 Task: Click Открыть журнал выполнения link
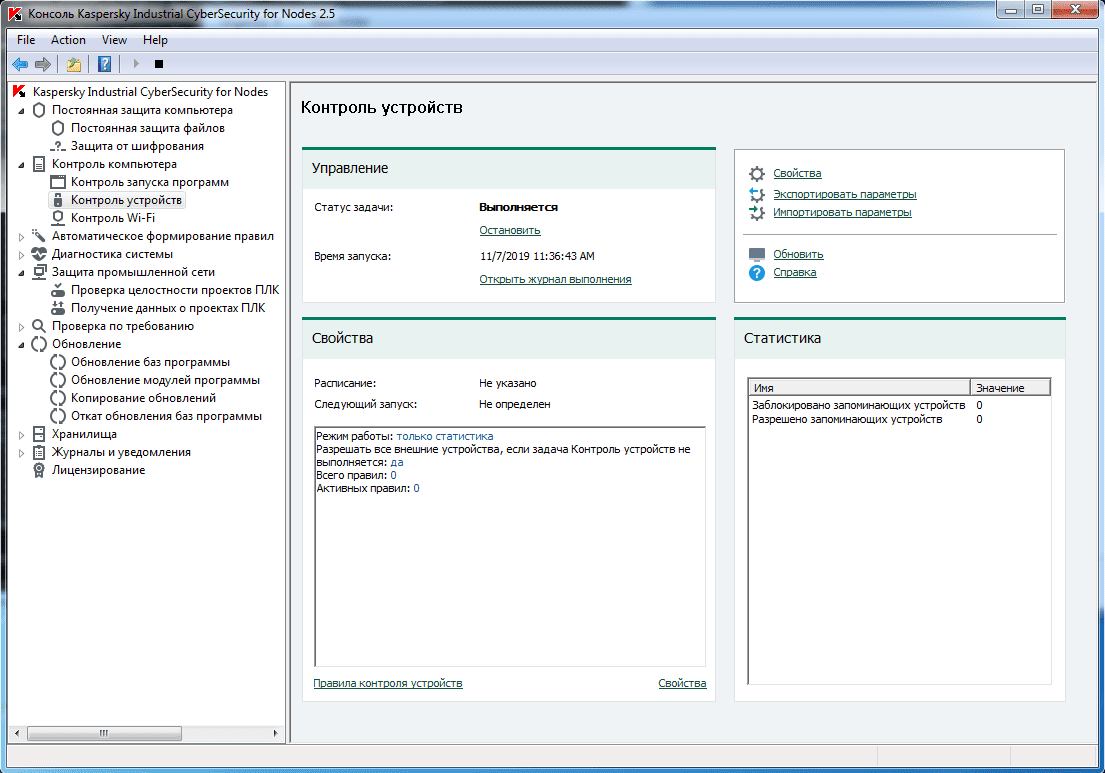(555, 279)
